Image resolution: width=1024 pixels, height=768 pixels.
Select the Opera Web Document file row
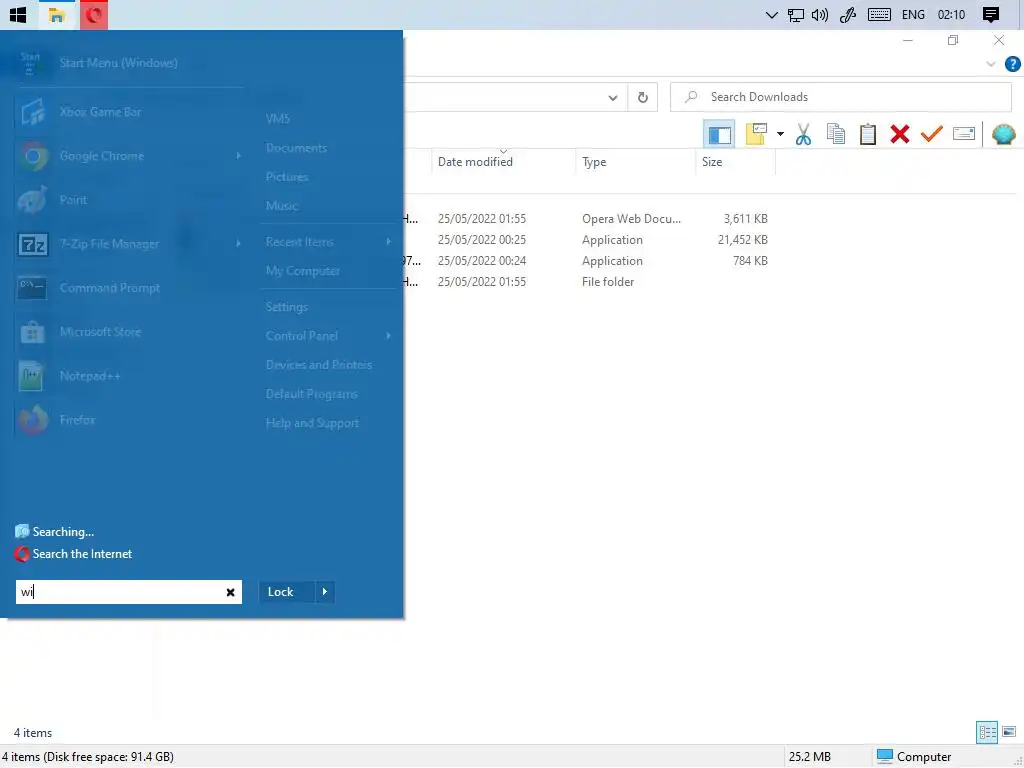pyautogui.click(x=586, y=219)
